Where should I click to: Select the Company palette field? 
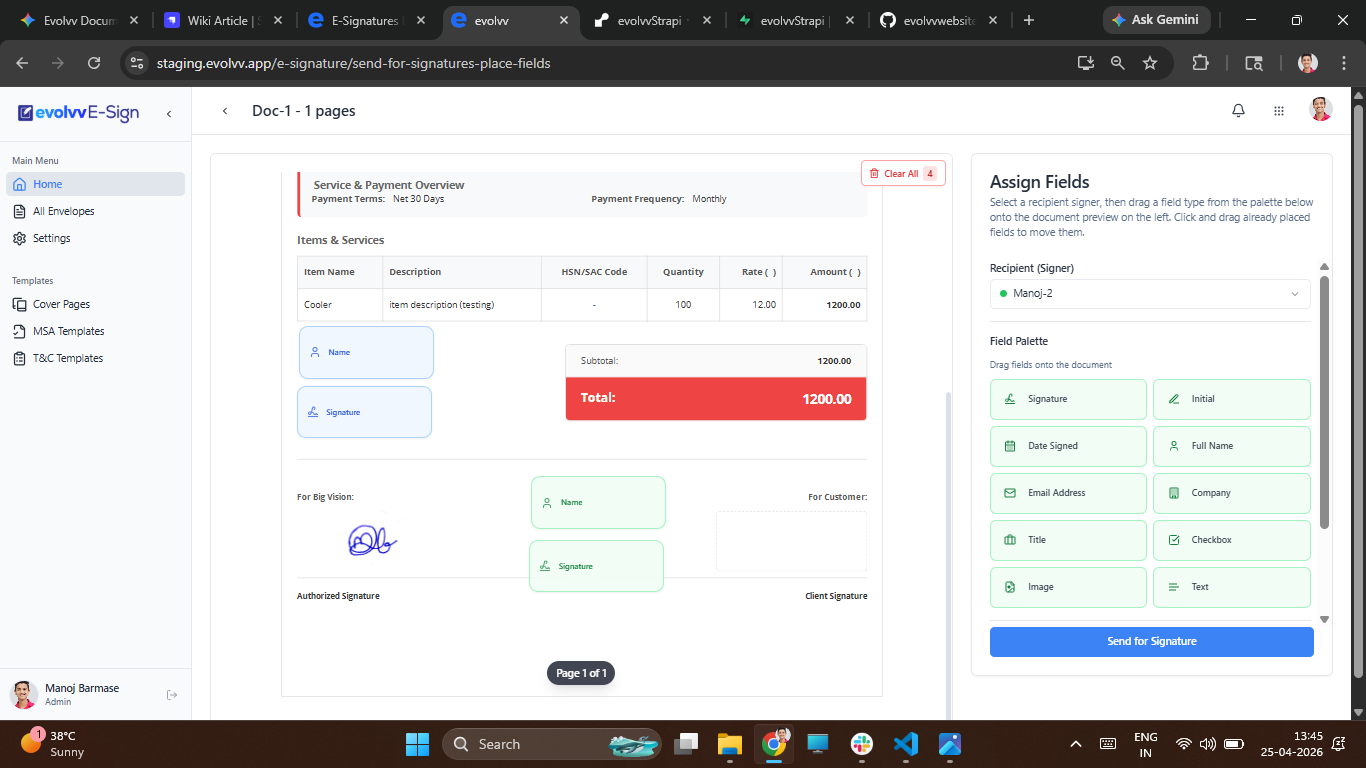1232,493
